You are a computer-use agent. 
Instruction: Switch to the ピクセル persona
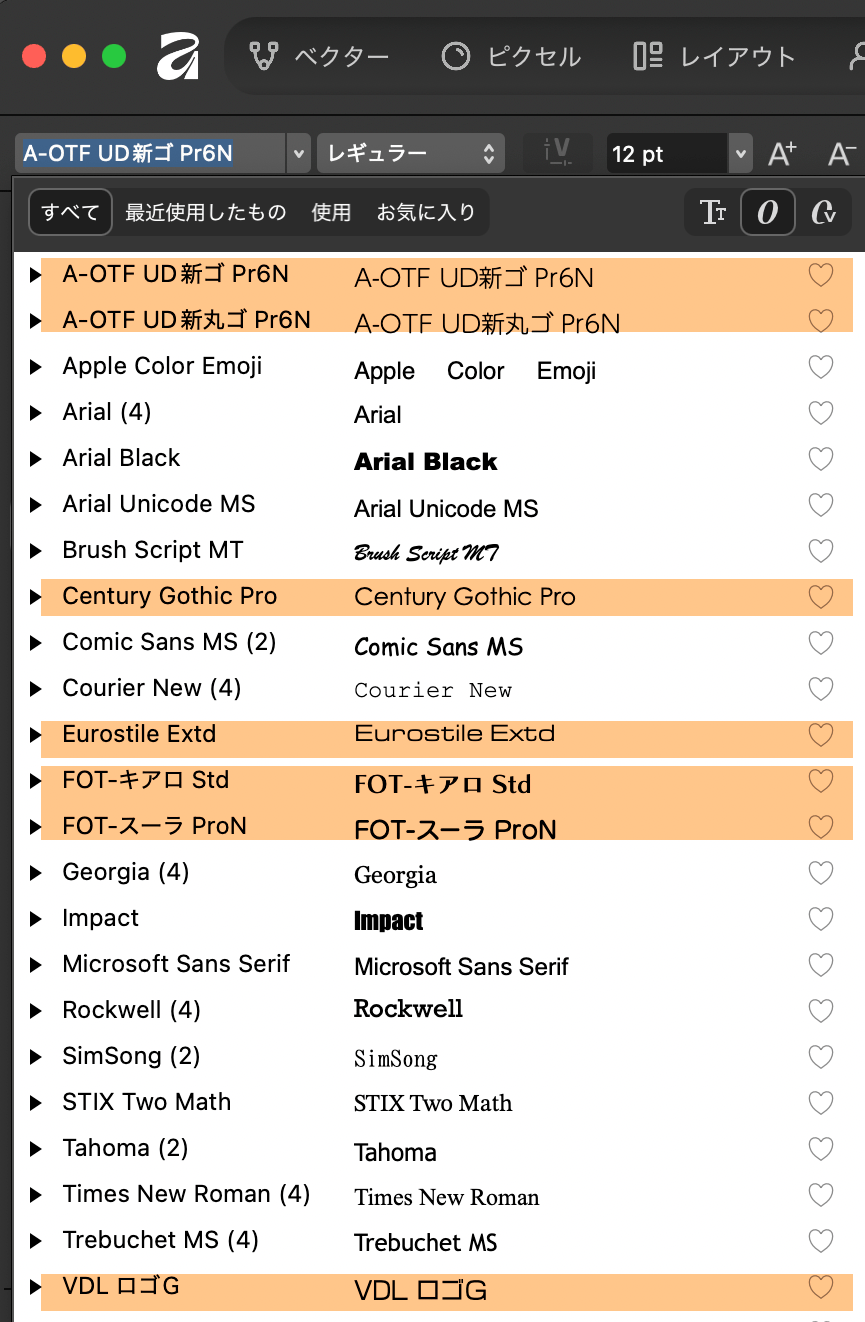tap(511, 56)
